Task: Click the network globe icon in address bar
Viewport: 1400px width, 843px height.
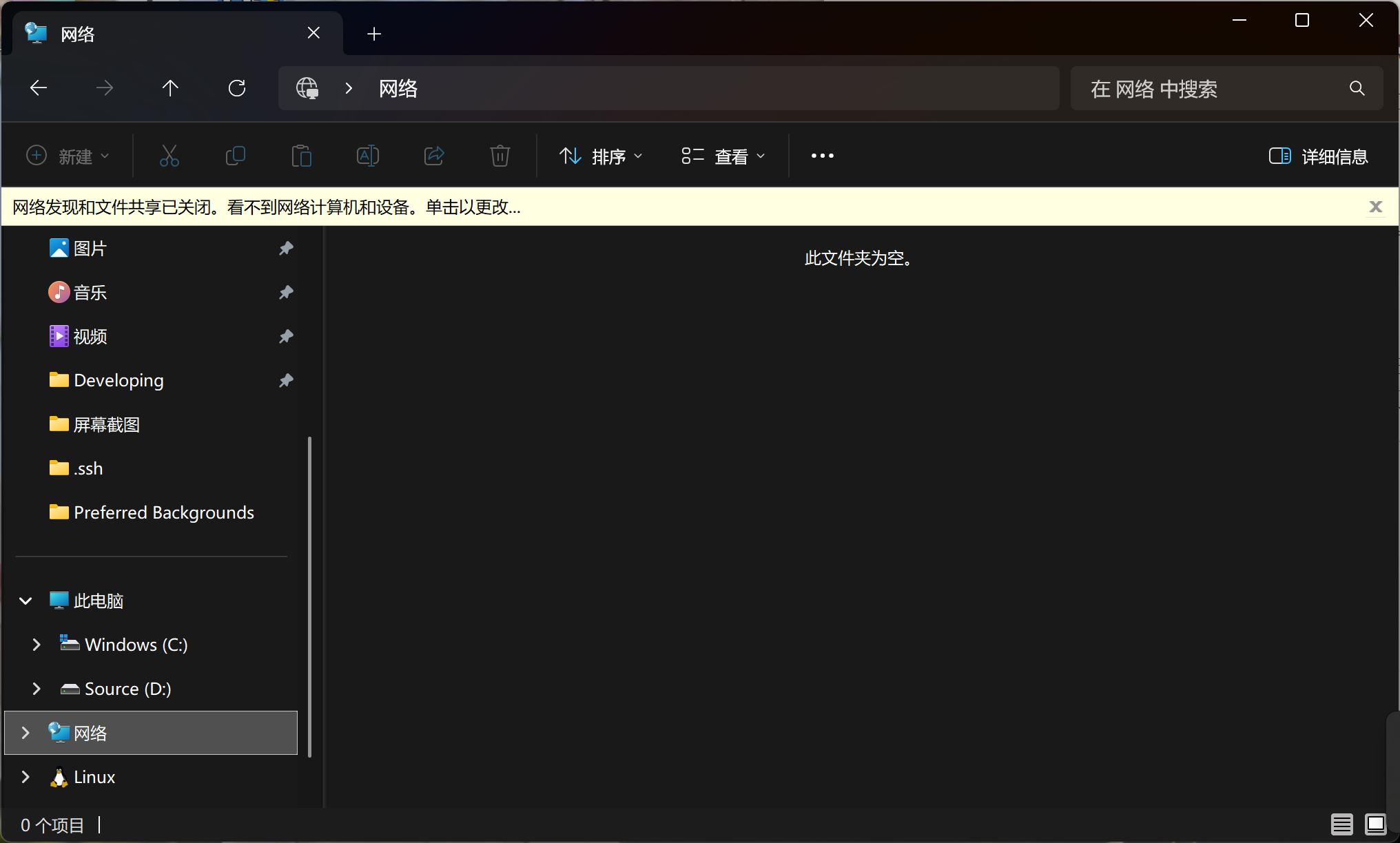Action: pyautogui.click(x=307, y=88)
